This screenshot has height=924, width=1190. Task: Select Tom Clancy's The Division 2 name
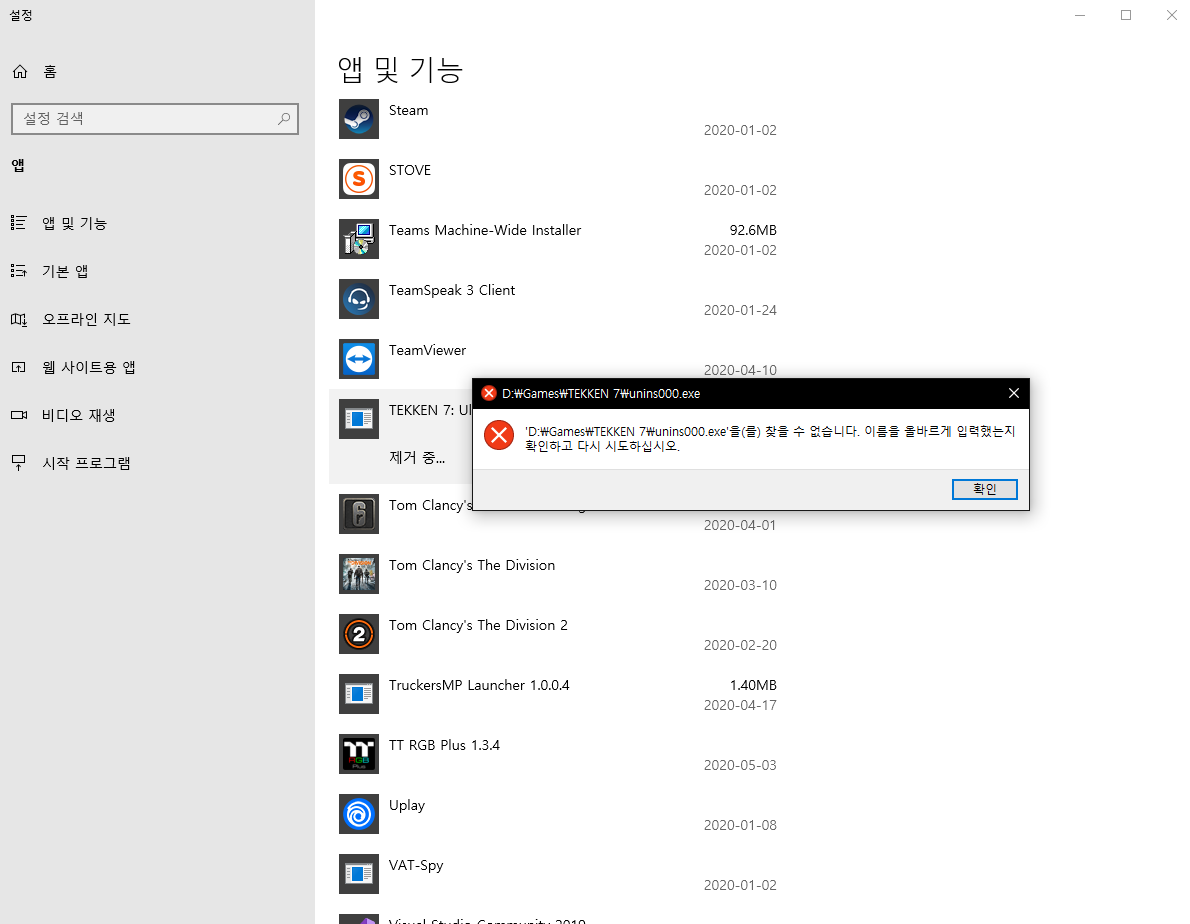(478, 625)
